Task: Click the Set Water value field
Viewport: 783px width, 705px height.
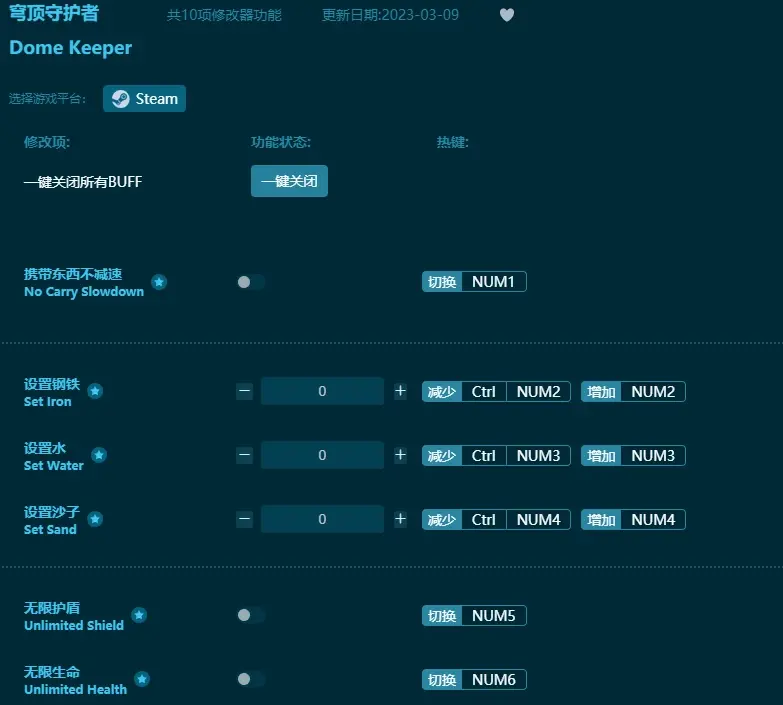Action: (322, 455)
